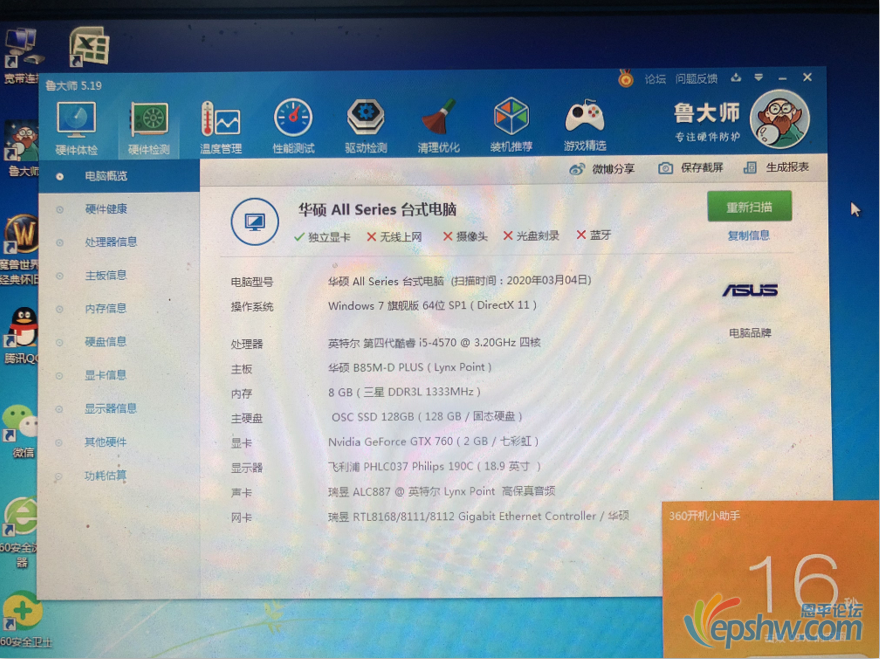Open 驱动检测 driver detection
Image resolution: width=880 pixels, height=659 pixels.
365,126
